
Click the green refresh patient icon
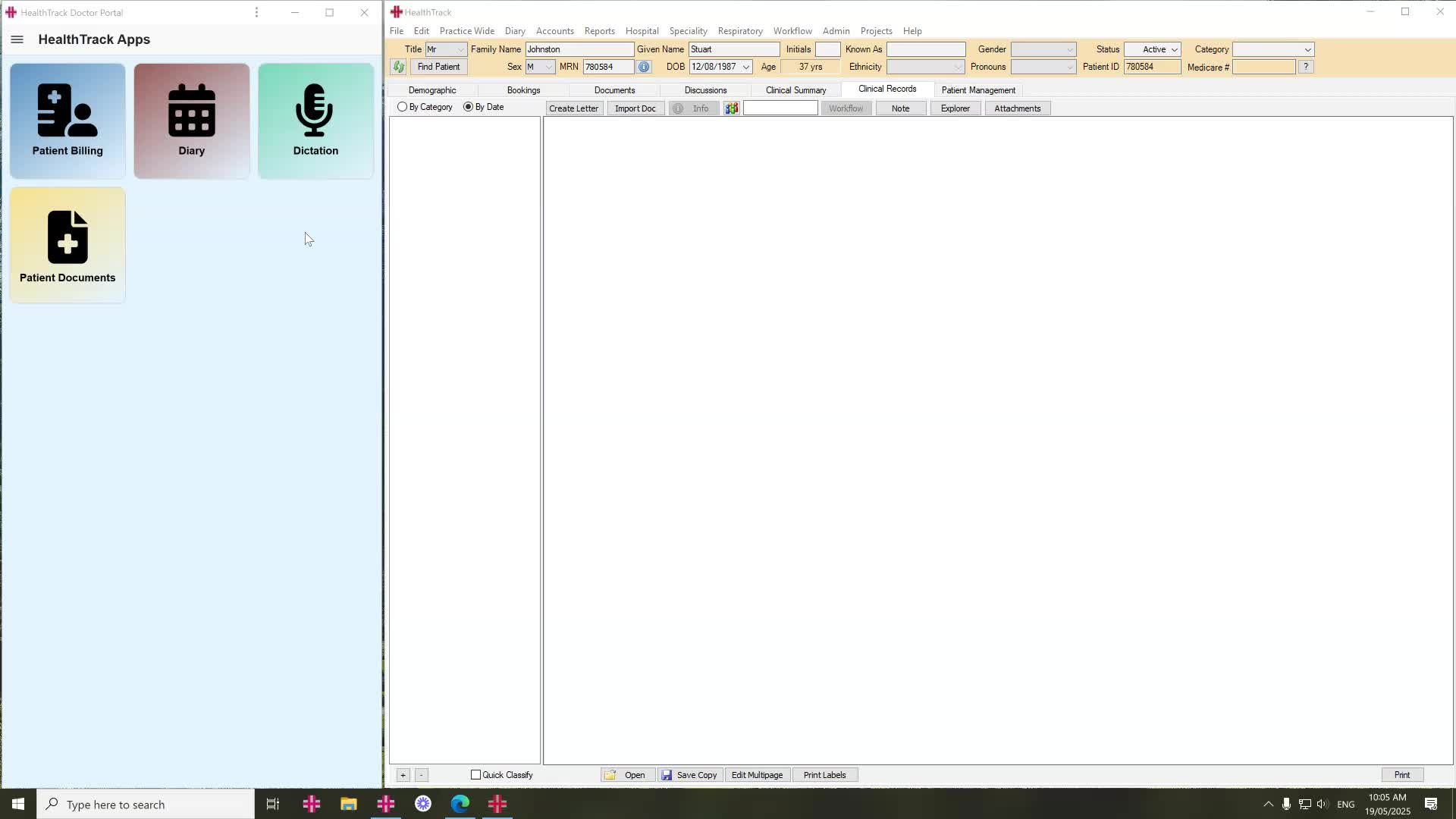(399, 67)
